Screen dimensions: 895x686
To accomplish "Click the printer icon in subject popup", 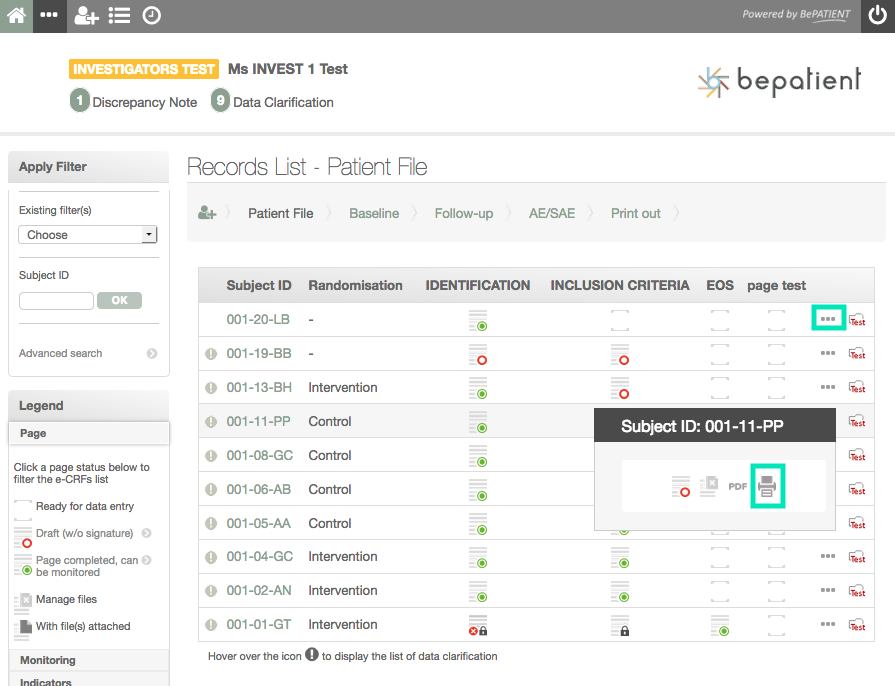I will tap(767, 486).
